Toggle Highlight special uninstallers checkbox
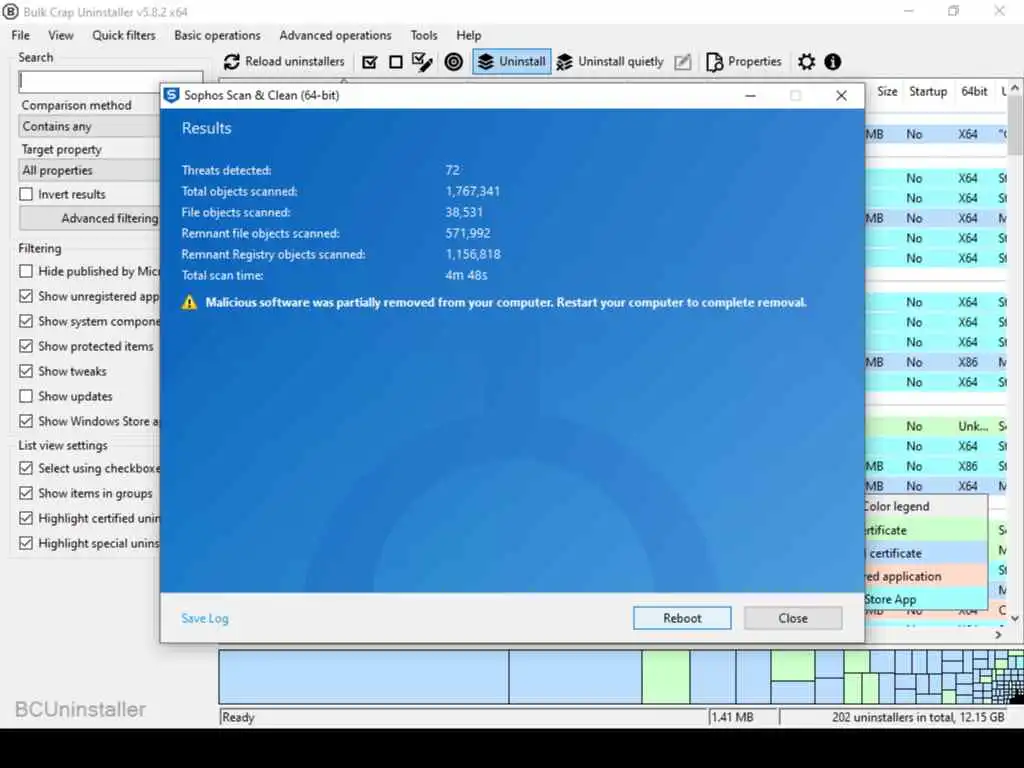 tap(26, 543)
